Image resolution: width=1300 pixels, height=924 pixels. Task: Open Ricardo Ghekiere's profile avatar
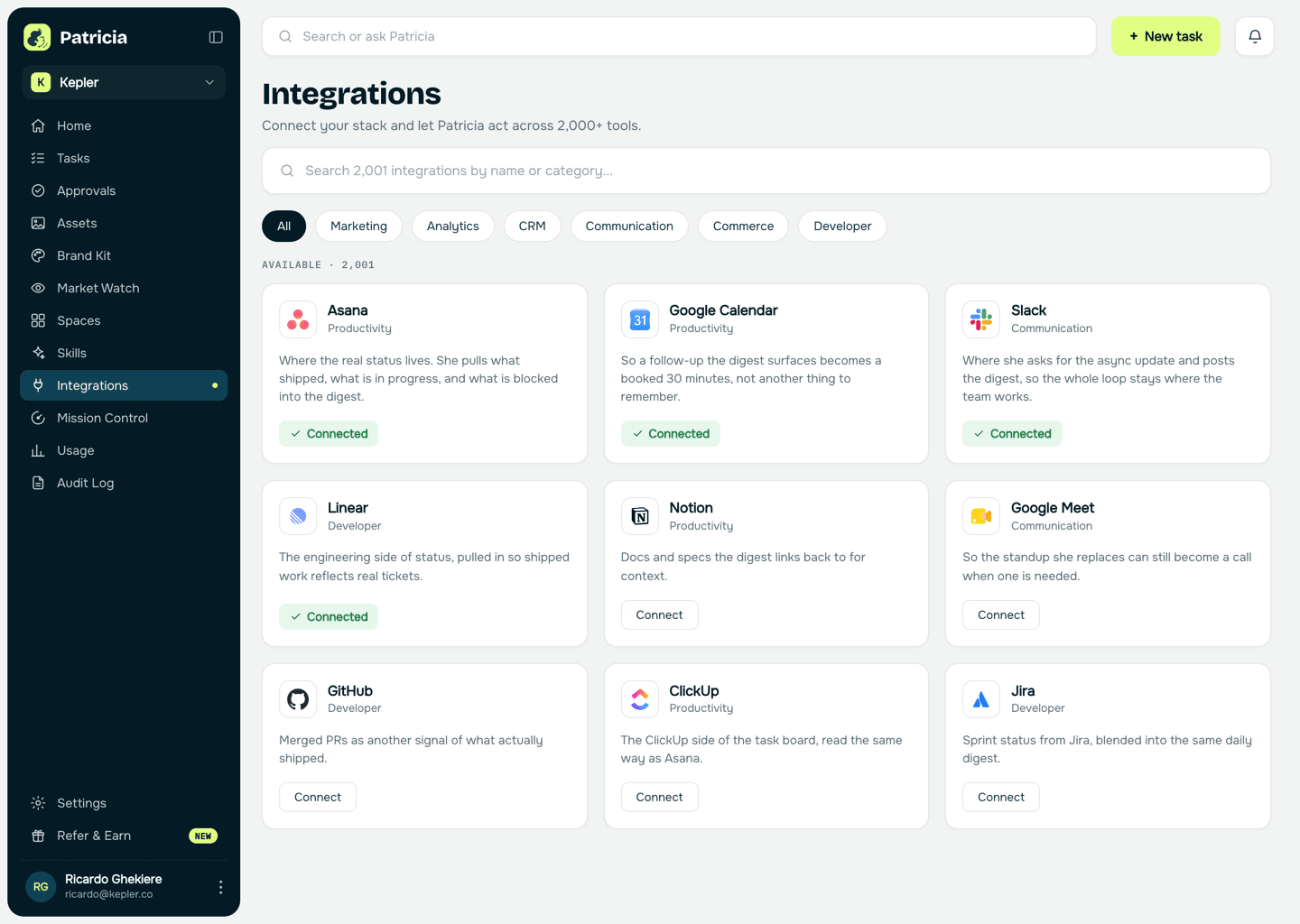click(x=41, y=887)
